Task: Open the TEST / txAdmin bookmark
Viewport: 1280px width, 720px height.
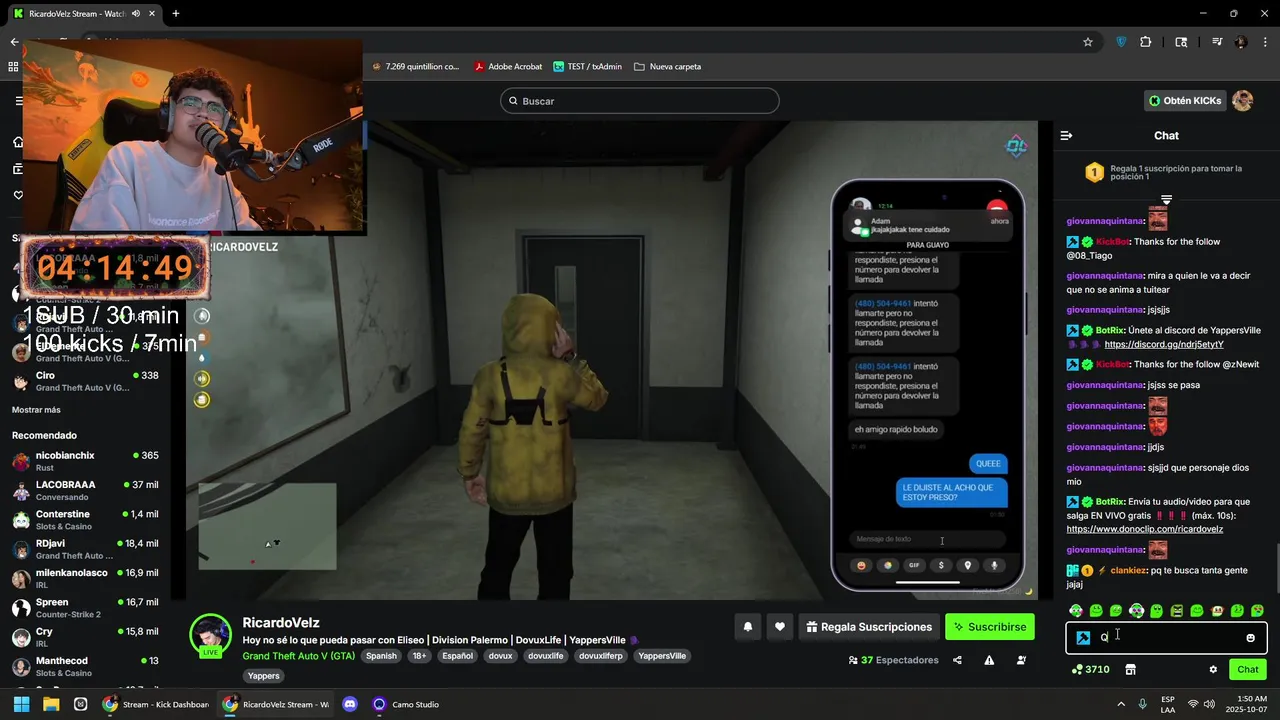Action: [x=587, y=67]
